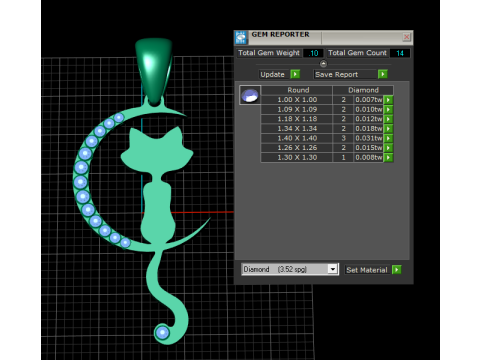The width and height of the screenshot is (480, 360).
Task: Click the green arrow for 1.09 X 1.09 row
Action: pyautogui.click(x=388, y=109)
